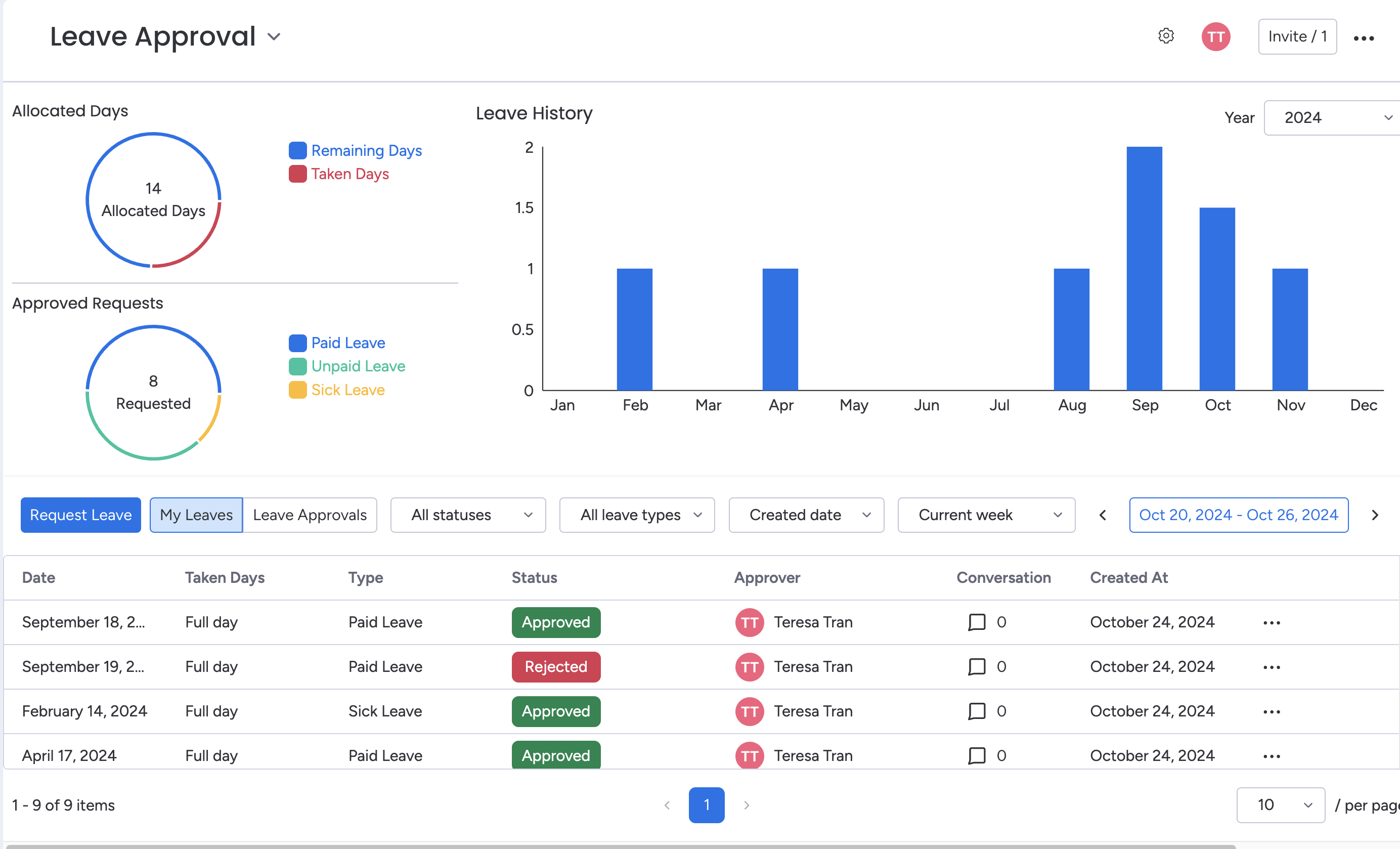Screen dimensions: 1400x849
Task: Open the All leave types dropdown
Action: (637, 515)
